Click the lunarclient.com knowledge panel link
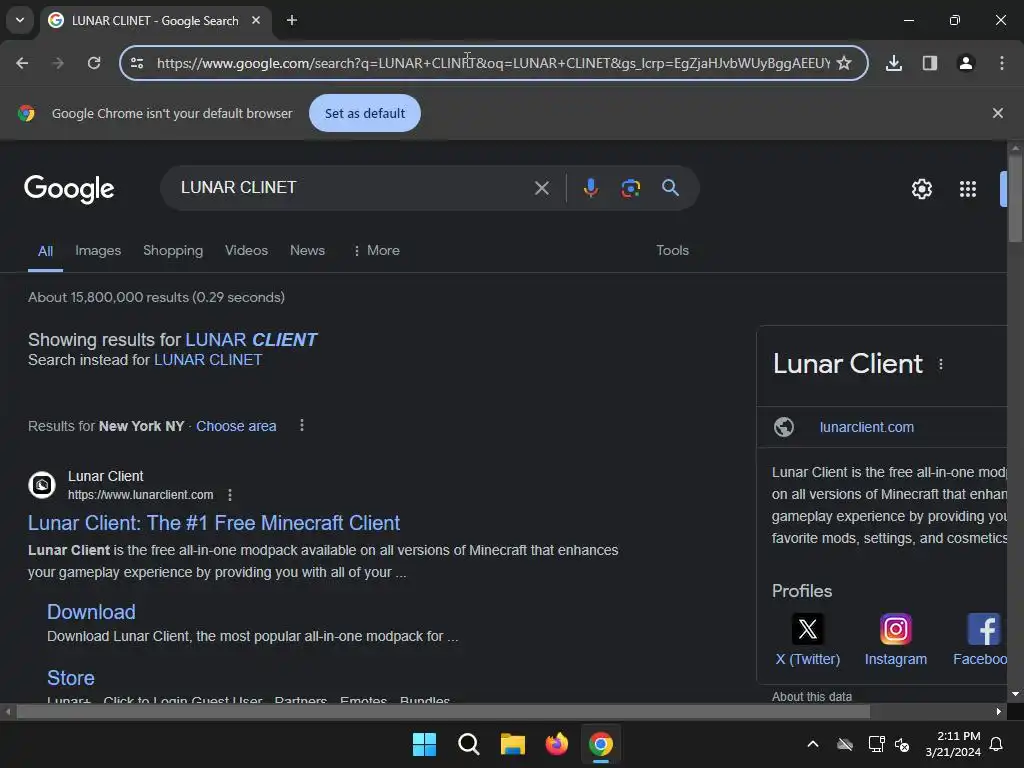The height and width of the screenshot is (768, 1024). point(867,427)
